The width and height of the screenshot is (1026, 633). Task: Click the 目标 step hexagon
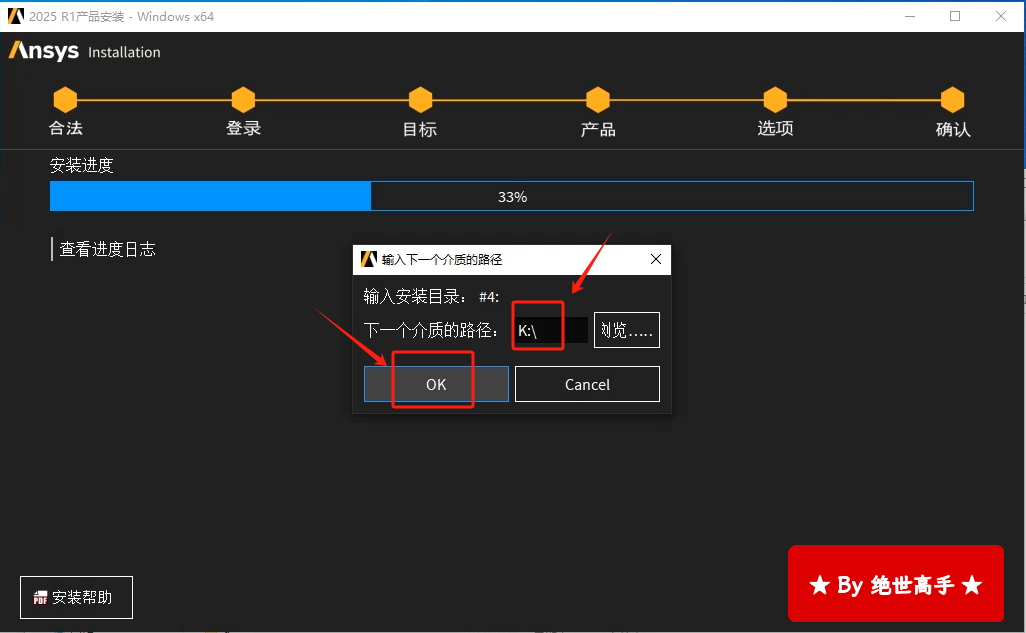tap(421, 100)
